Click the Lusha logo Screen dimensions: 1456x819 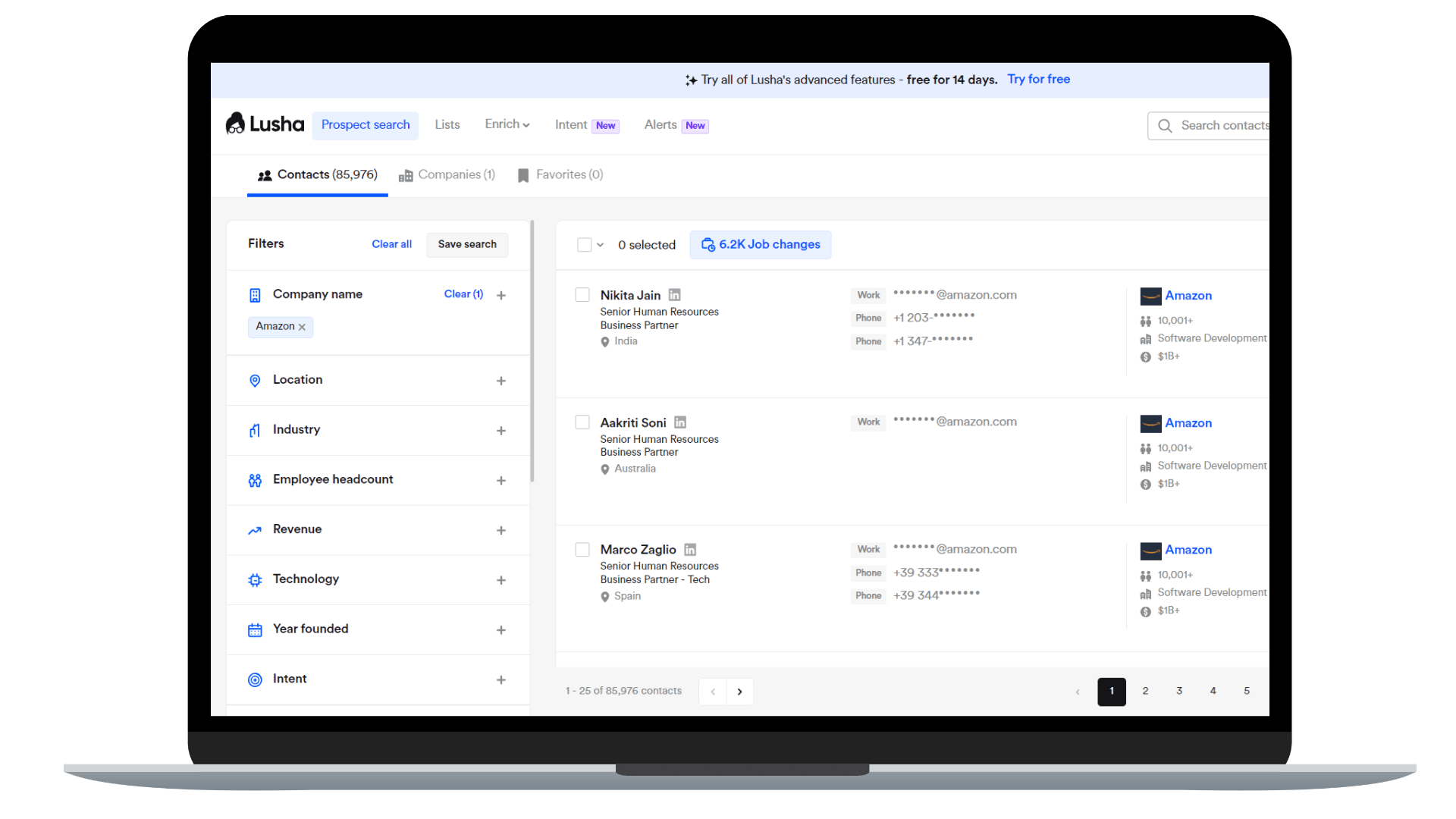pyautogui.click(x=265, y=124)
